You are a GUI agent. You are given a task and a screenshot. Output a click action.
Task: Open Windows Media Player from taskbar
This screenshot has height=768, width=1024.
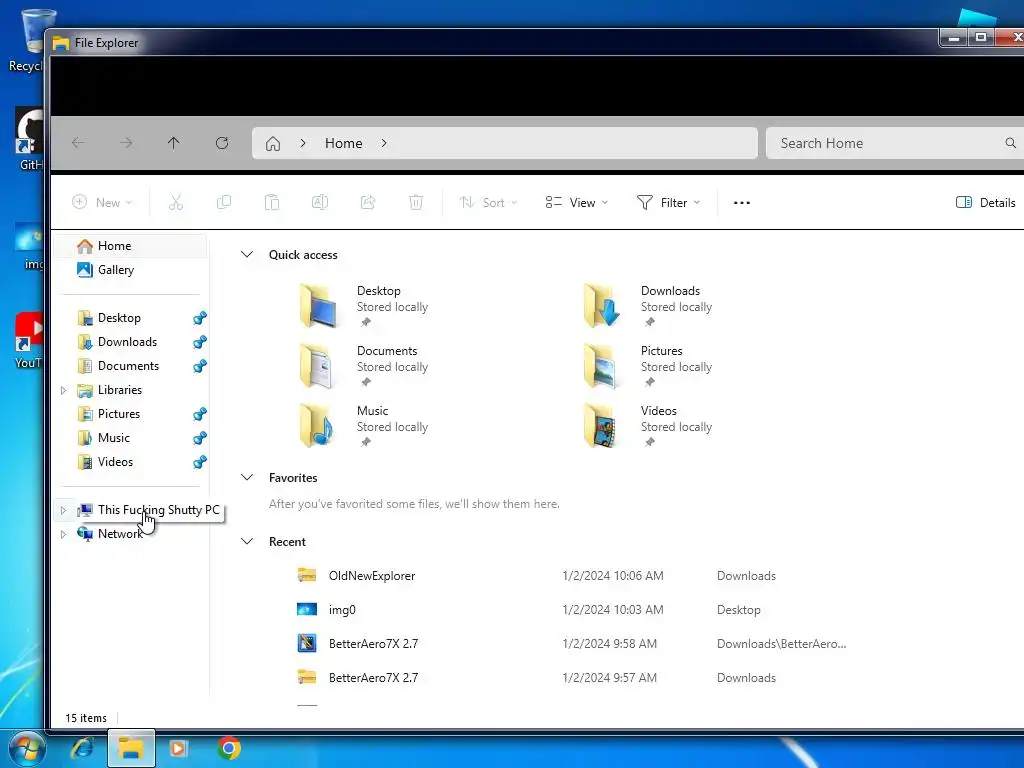[178, 748]
